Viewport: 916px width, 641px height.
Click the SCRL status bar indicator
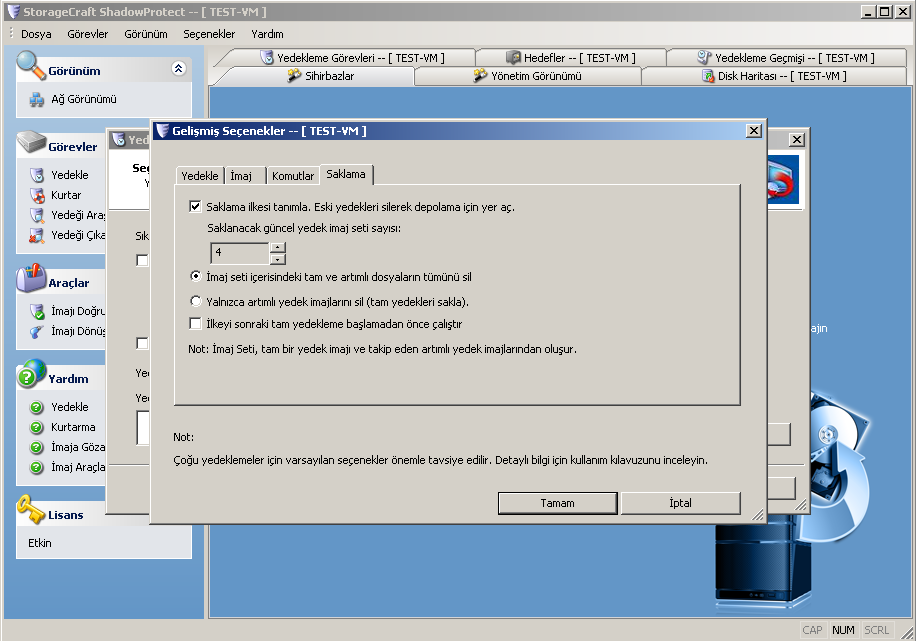point(876,630)
